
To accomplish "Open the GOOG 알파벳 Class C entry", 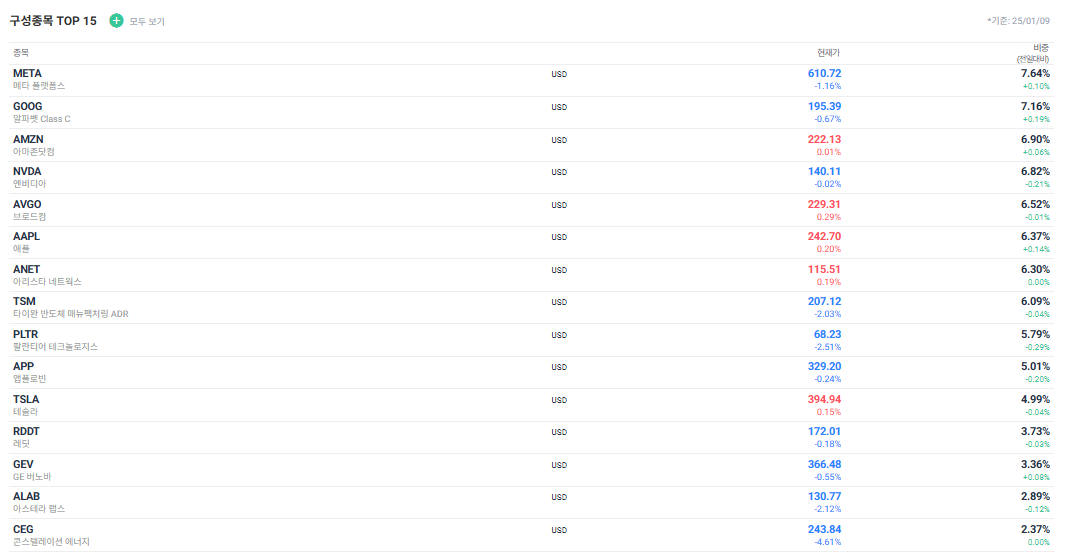I will 41,112.
